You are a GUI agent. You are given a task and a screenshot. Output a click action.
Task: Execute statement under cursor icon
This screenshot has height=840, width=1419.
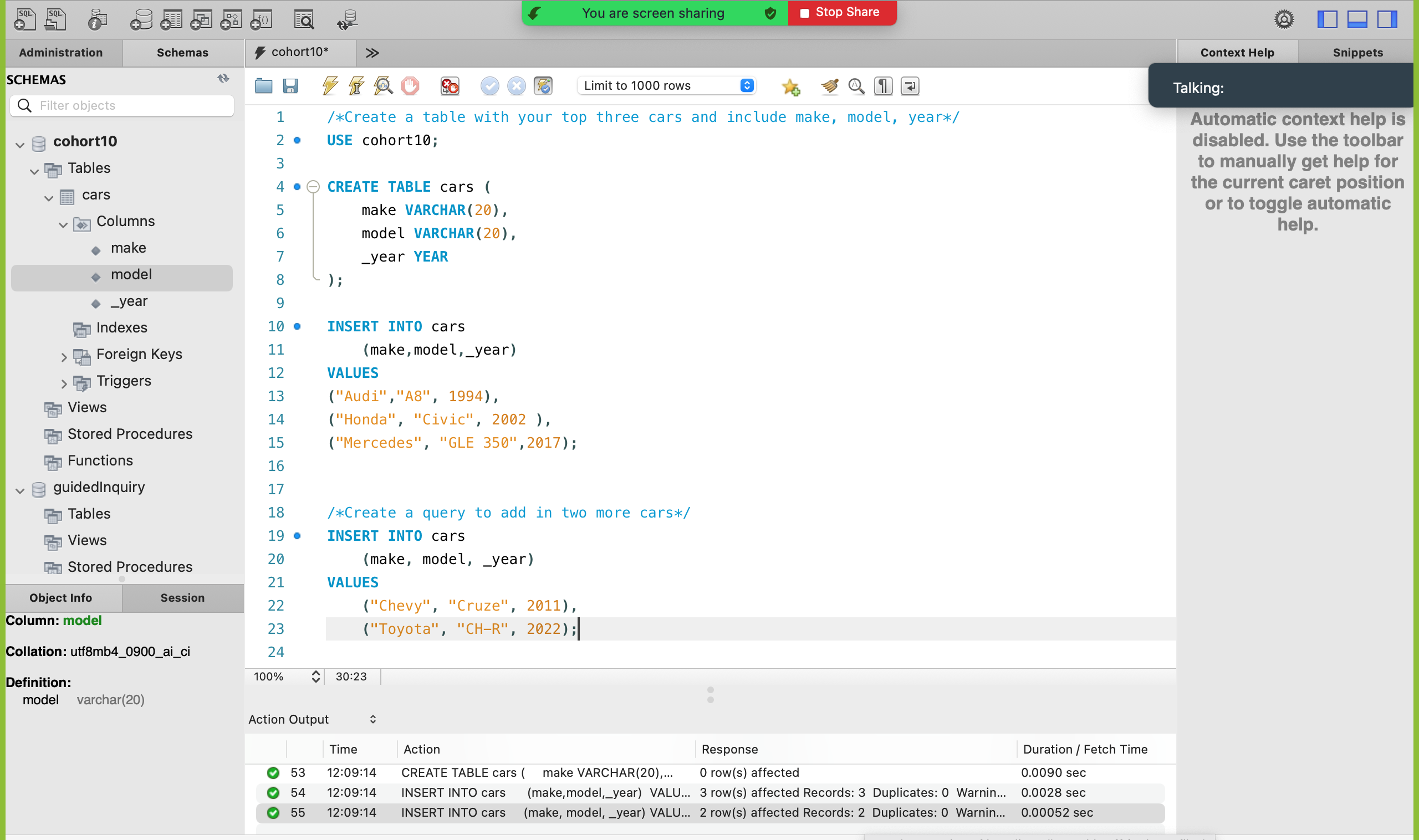pyautogui.click(x=356, y=86)
